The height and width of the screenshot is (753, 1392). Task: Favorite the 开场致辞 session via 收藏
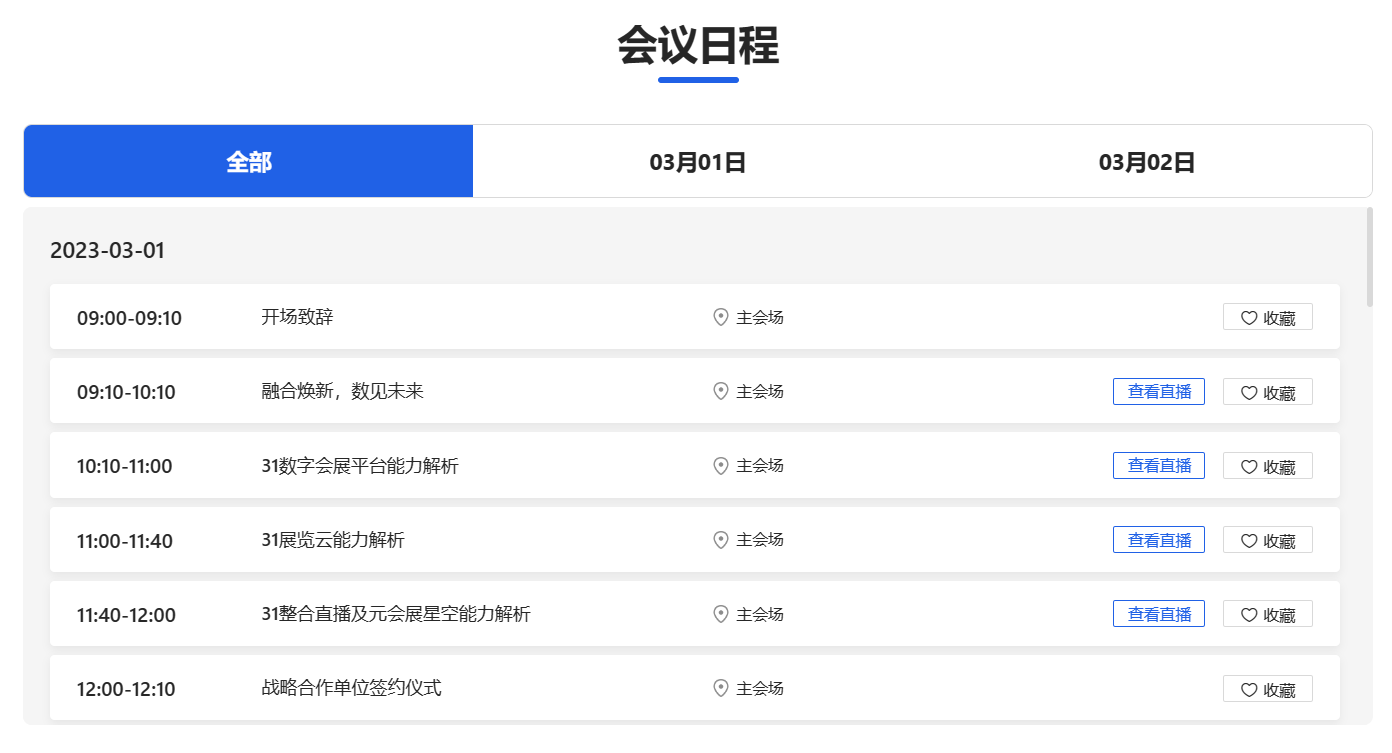[1267, 317]
